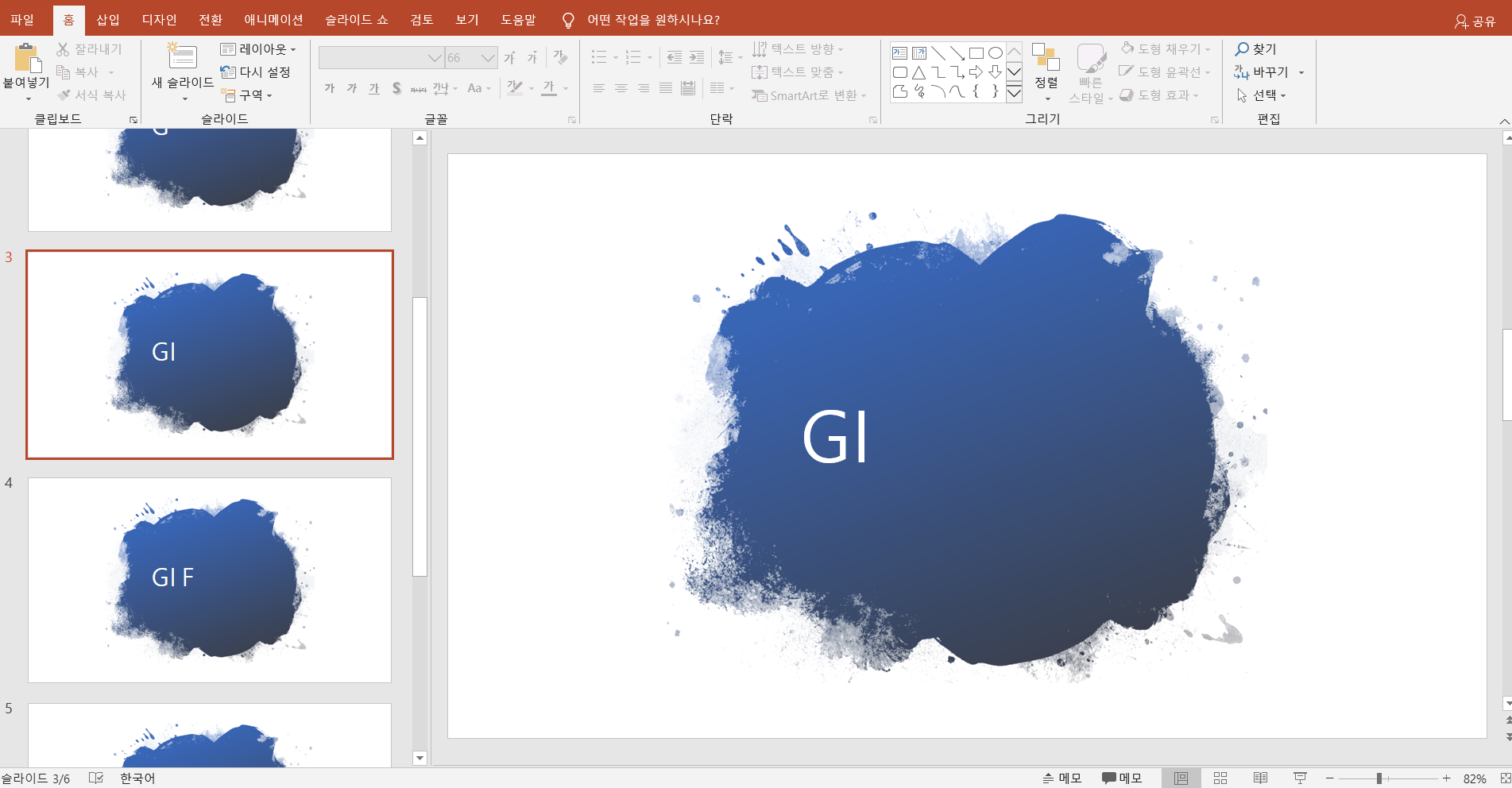Image resolution: width=1512 pixels, height=788 pixels.
Task: Click font color swatch (underlined 가)
Action: [549, 88]
